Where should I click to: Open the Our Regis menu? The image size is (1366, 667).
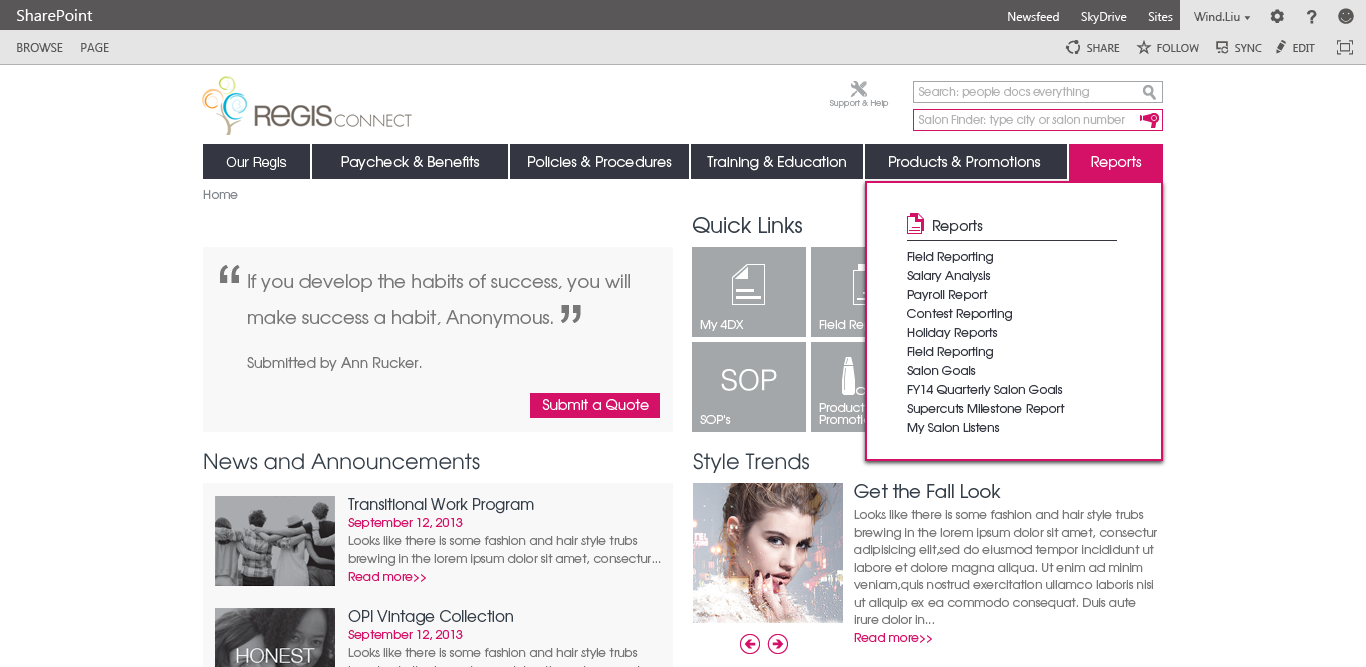pos(256,162)
